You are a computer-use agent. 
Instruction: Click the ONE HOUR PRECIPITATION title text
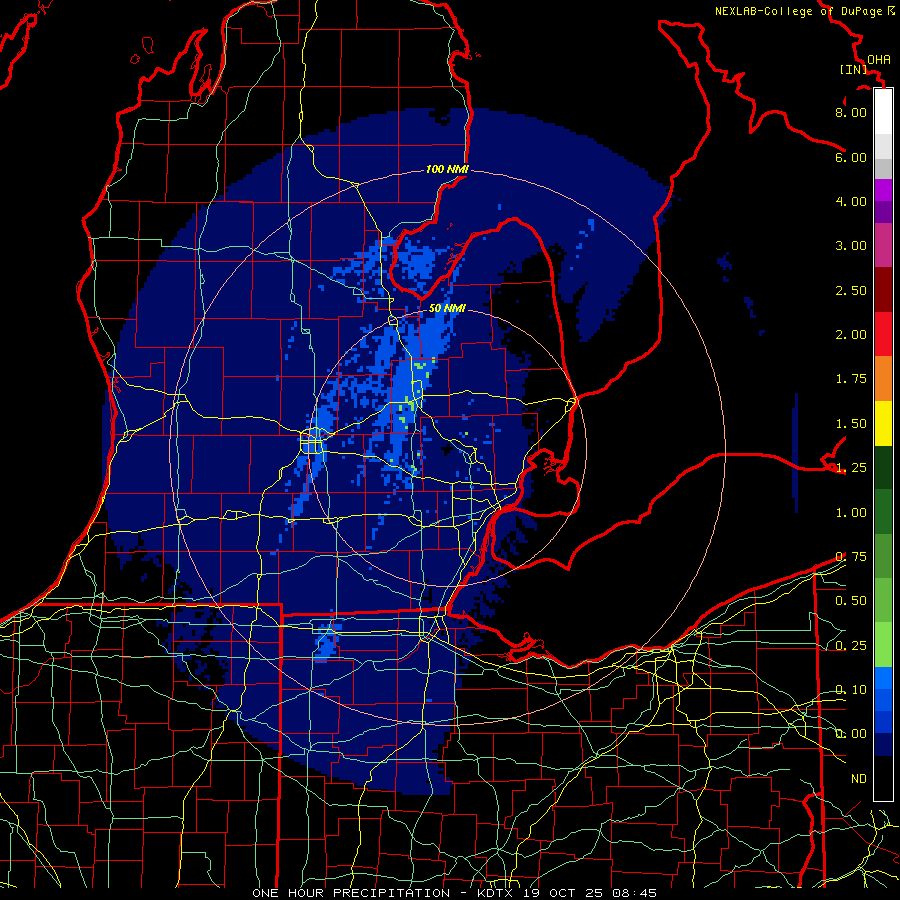pyautogui.click(x=351, y=893)
